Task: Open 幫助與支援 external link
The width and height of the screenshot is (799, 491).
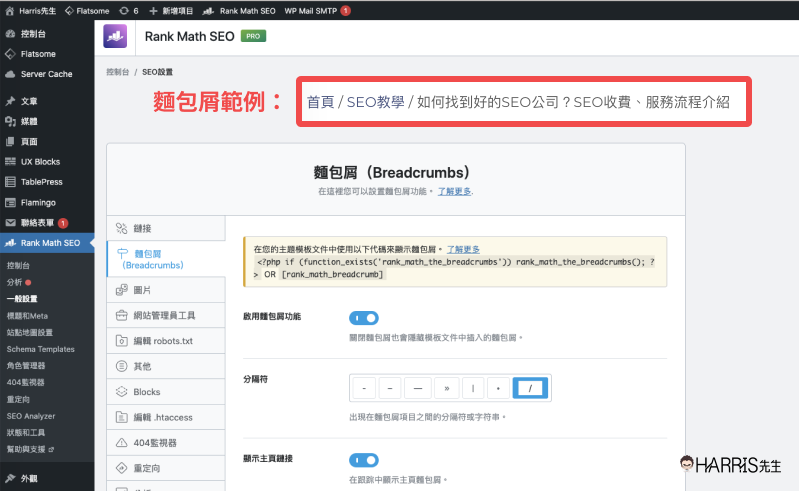Action: point(30,449)
